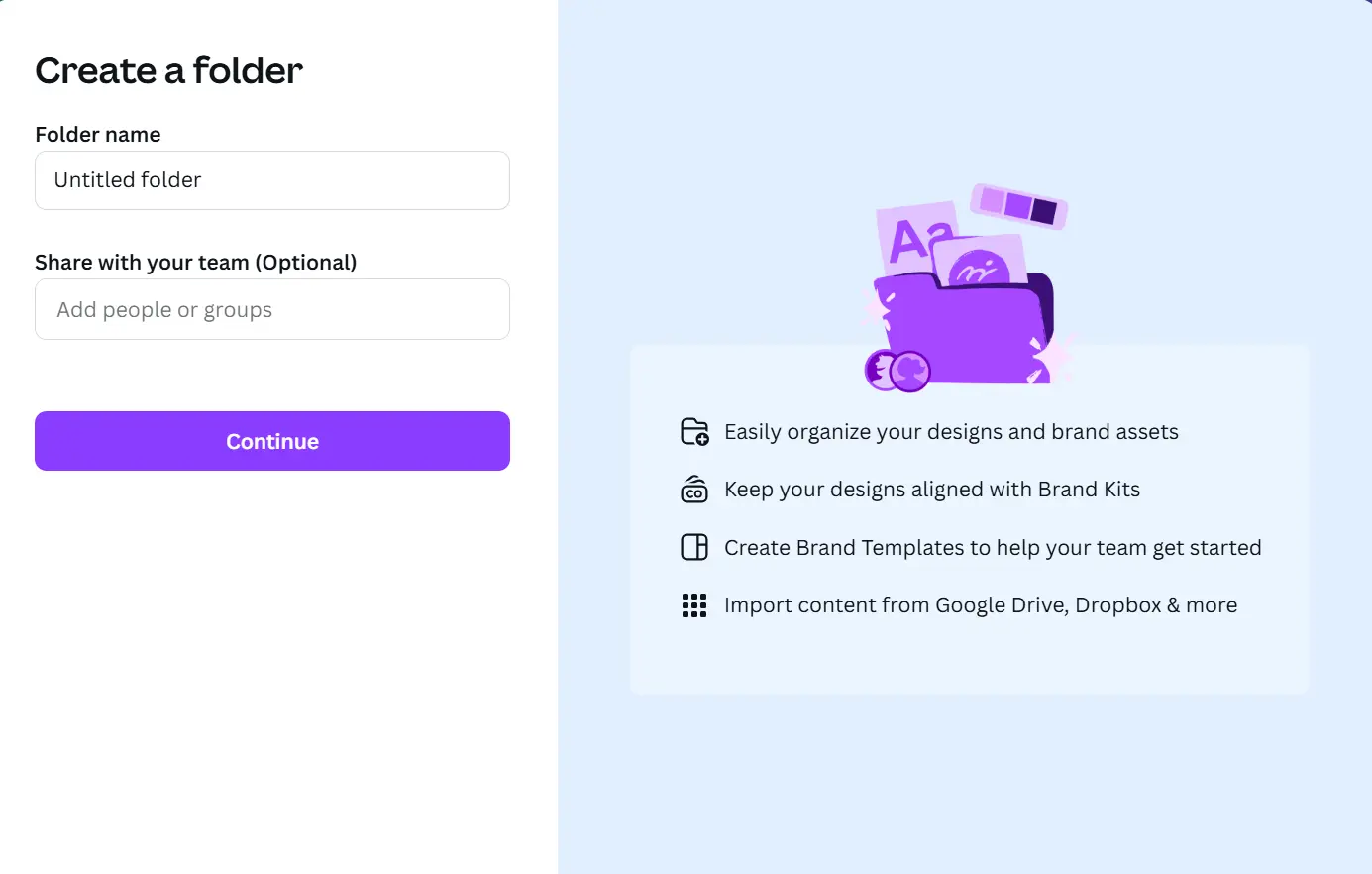This screenshot has height=874, width=1372.
Task: Click the folder-plus organize icon
Action: (694, 431)
